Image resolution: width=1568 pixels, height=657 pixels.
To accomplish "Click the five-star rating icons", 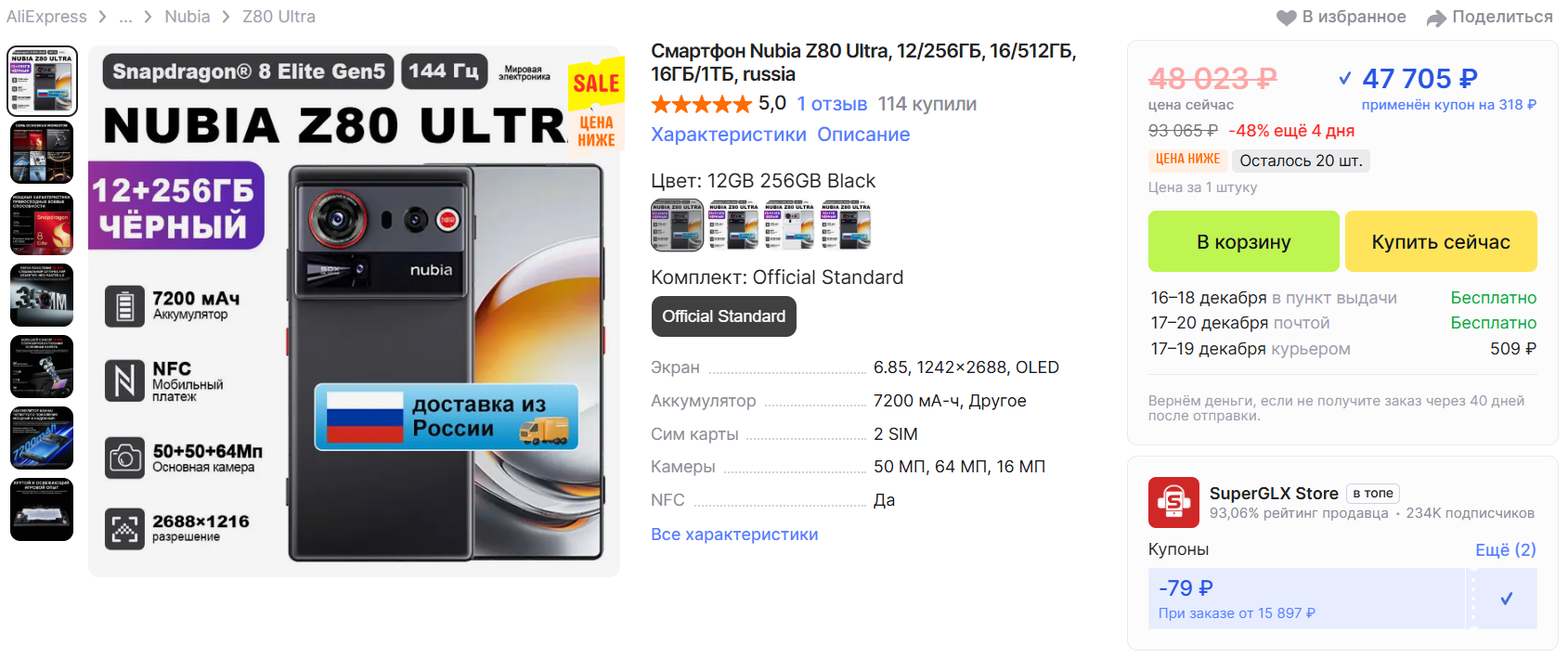I will 702,104.
